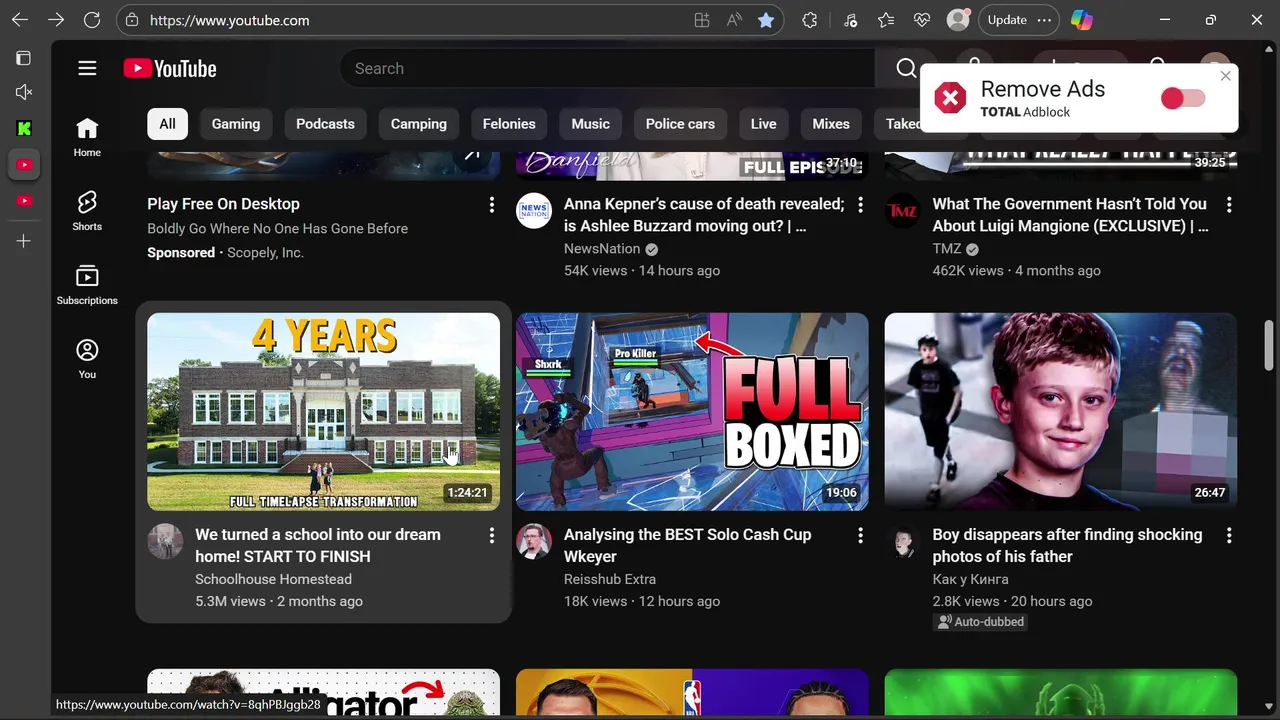Open the browser Extensions puzzle icon

coord(810,20)
